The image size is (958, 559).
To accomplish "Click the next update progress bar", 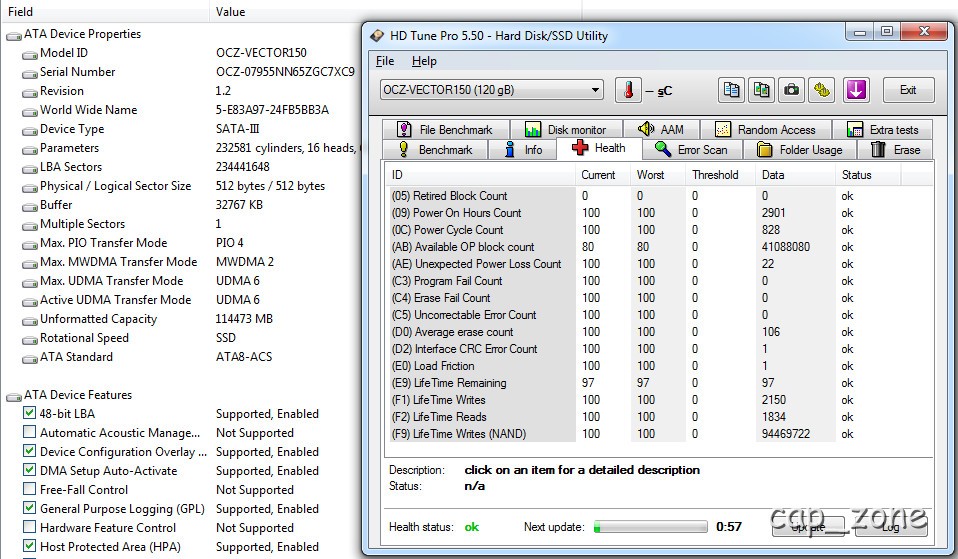I will click(650, 527).
